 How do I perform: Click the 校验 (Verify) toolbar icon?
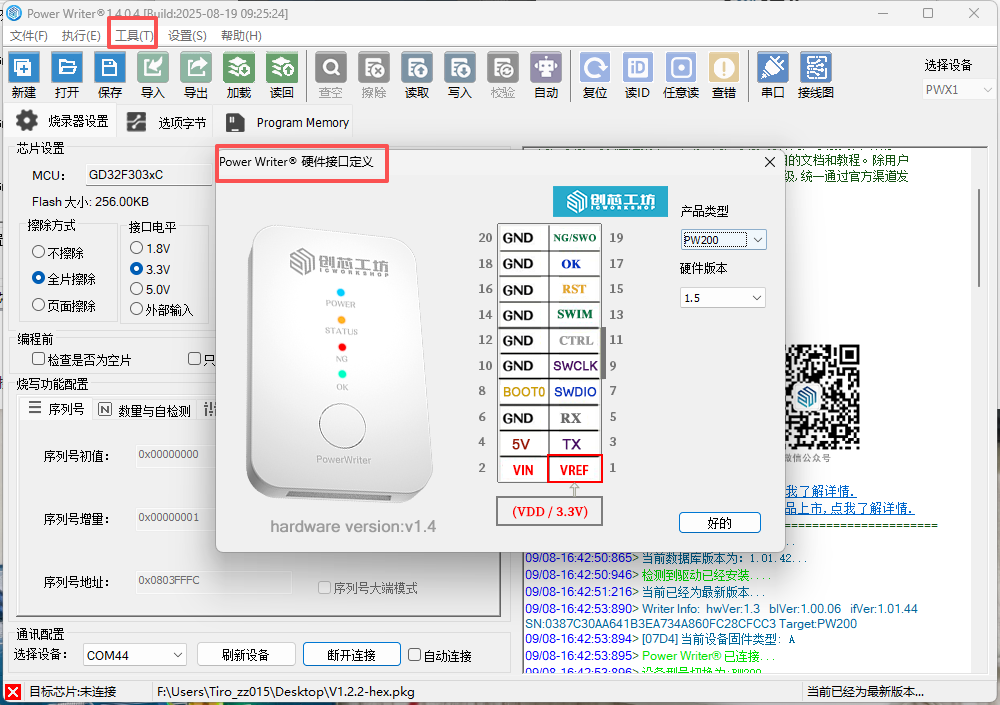pos(503,68)
